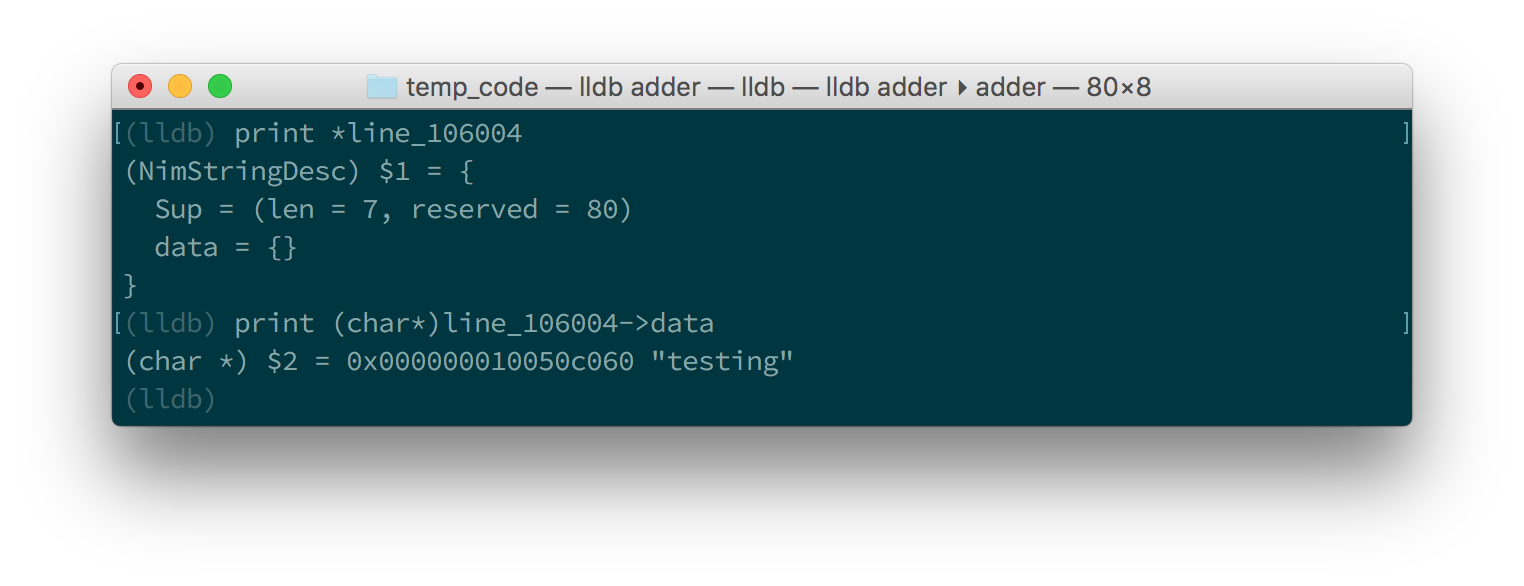Screen dimensions: 1524x586
Task: Click the 'len = 7' value in the Sup line
Action: pyautogui.click(x=330, y=210)
